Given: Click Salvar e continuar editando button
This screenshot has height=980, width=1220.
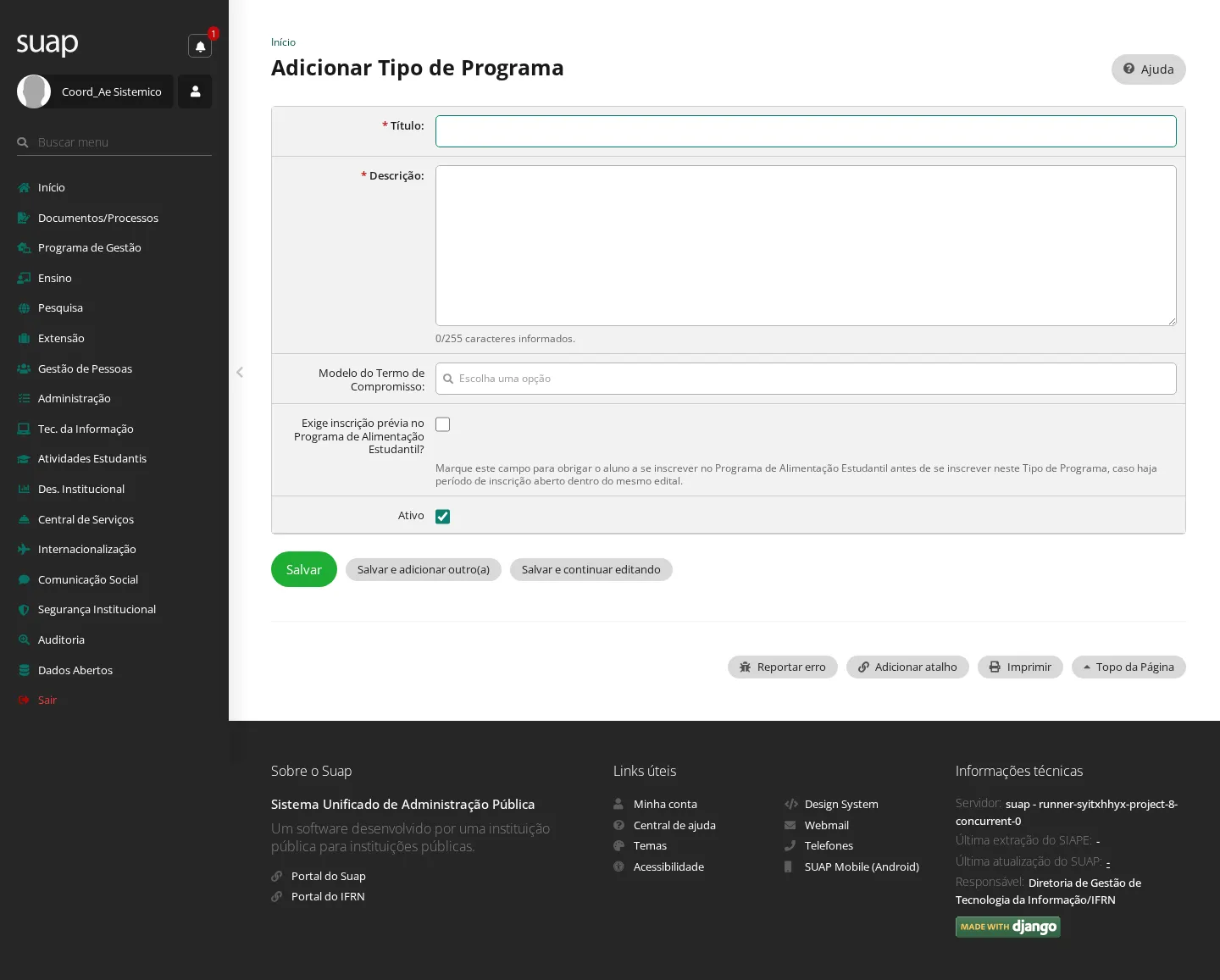Looking at the screenshot, I should [591, 570].
